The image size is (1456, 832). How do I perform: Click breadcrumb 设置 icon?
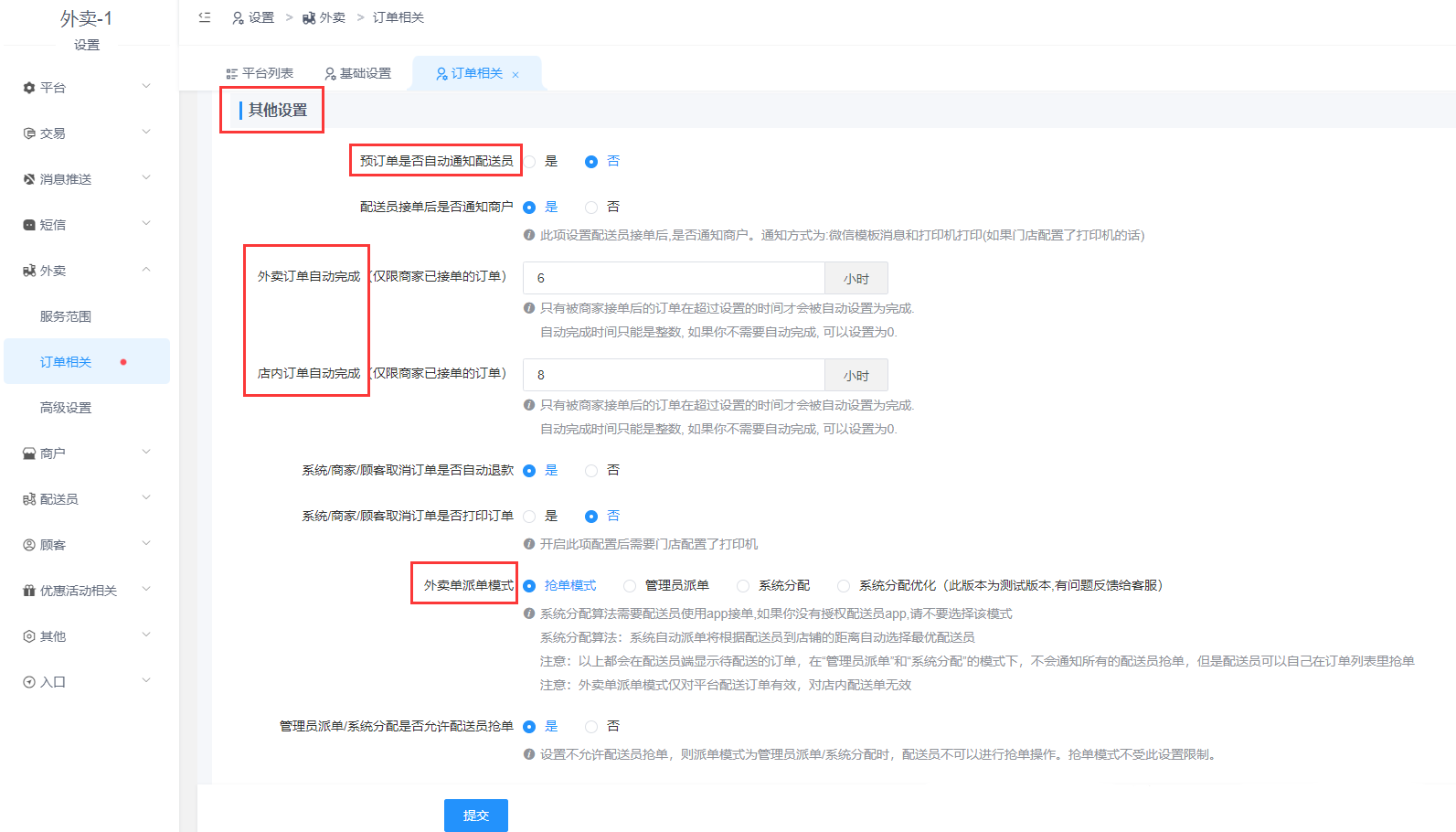click(x=239, y=18)
